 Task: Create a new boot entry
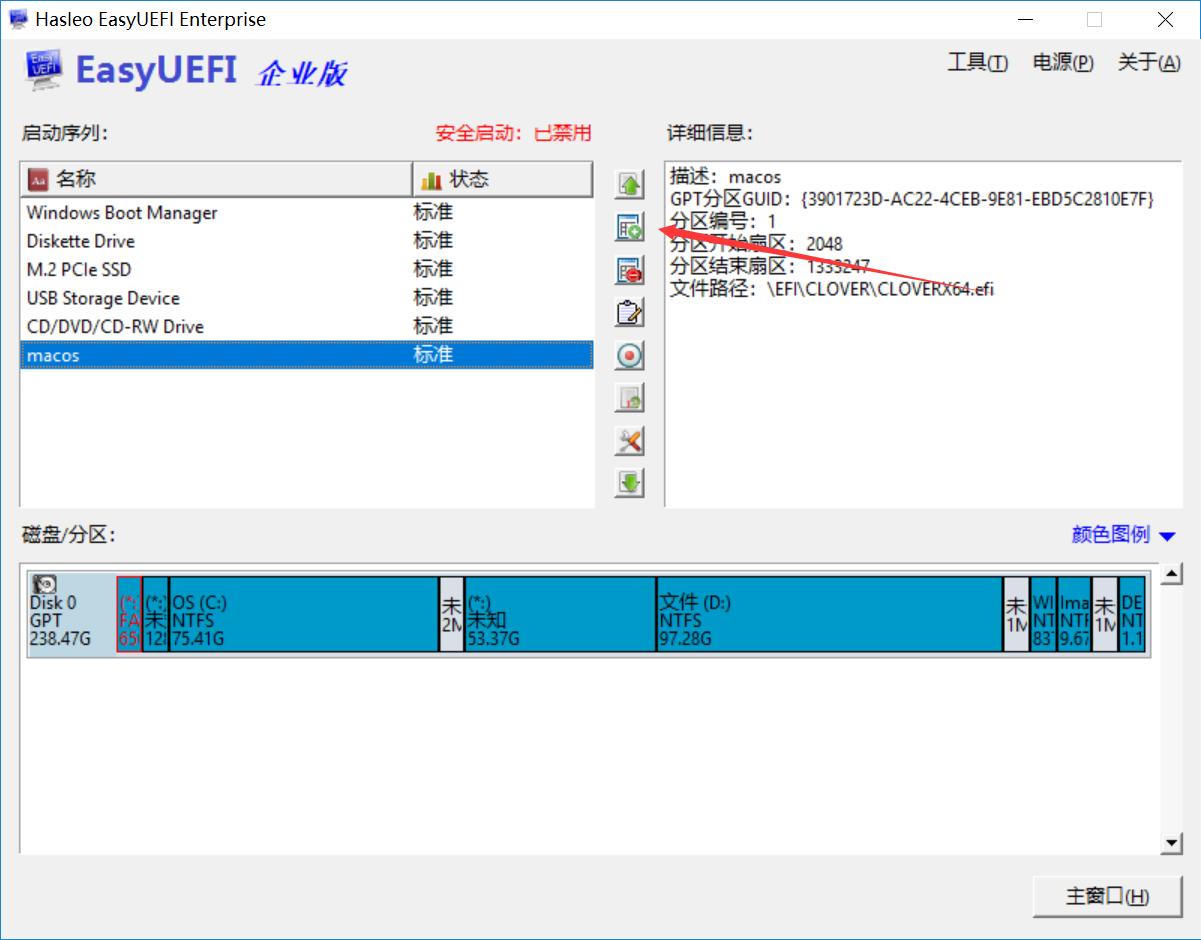click(629, 227)
